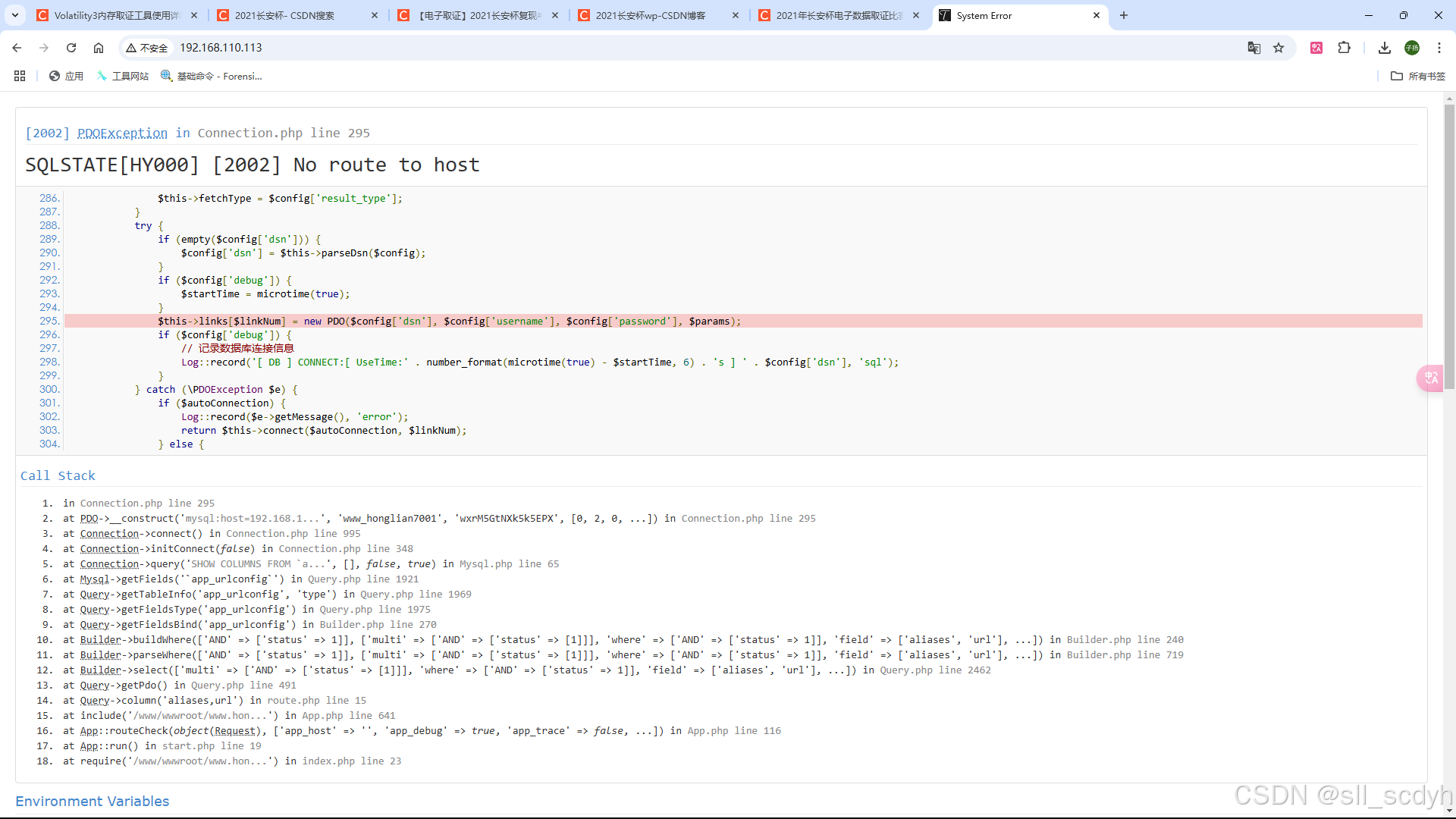This screenshot has height=819, width=1456.
Task: Switch to the Volatility3 tab
Action: (115, 15)
